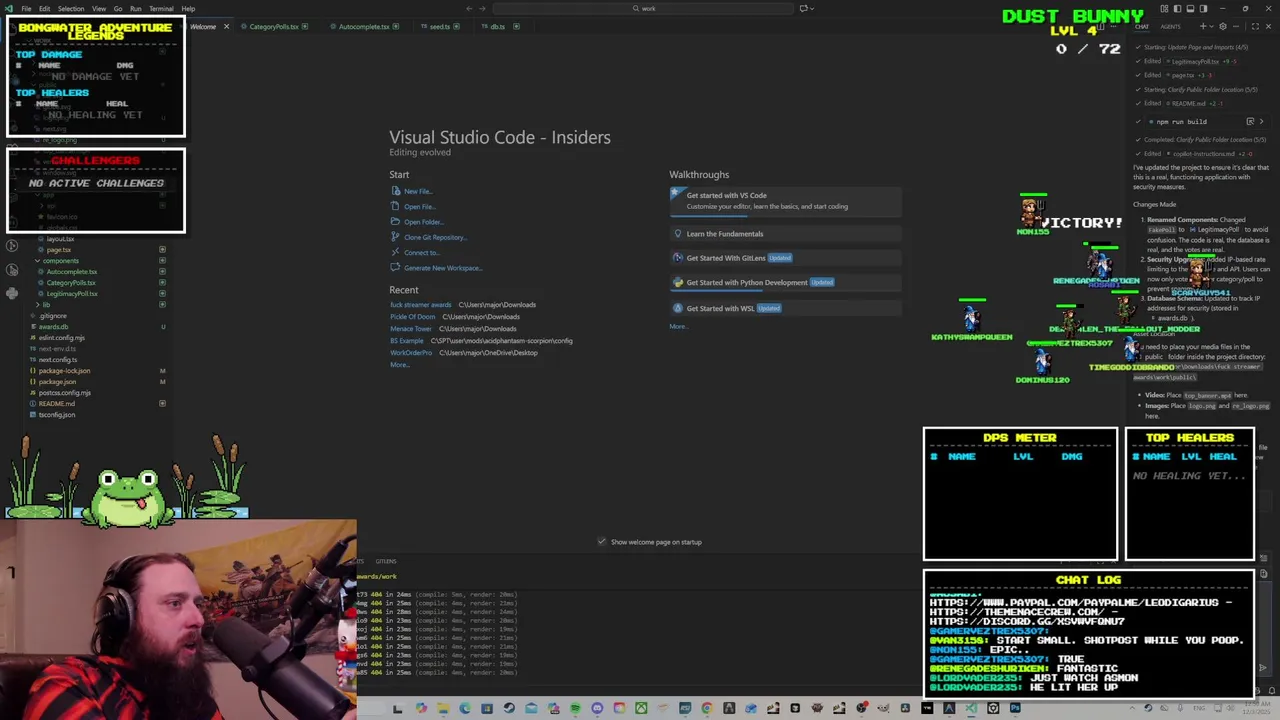
Task: Open Learn the Fundamentals walkthrough
Action: point(786,234)
